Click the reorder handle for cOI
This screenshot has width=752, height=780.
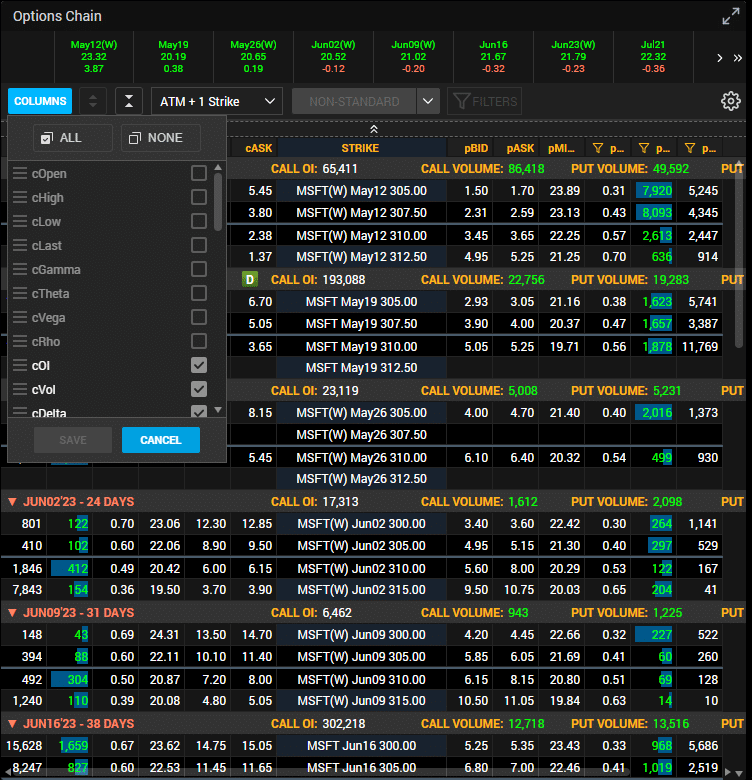coord(20,366)
